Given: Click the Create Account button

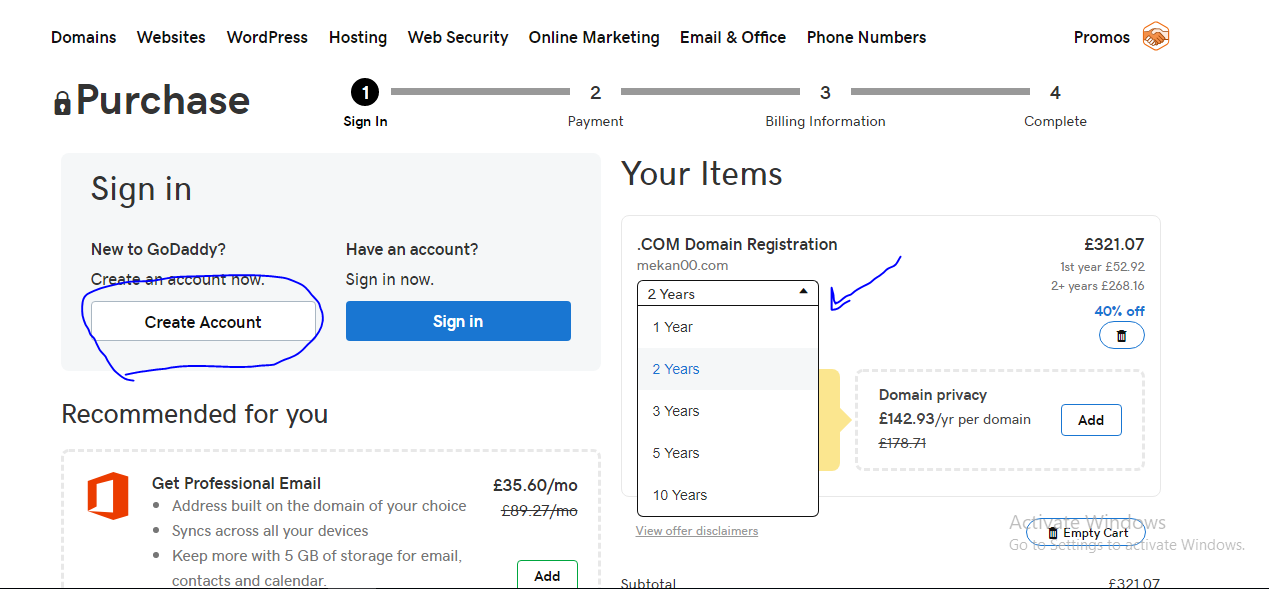Looking at the screenshot, I should tap(203, 321).
